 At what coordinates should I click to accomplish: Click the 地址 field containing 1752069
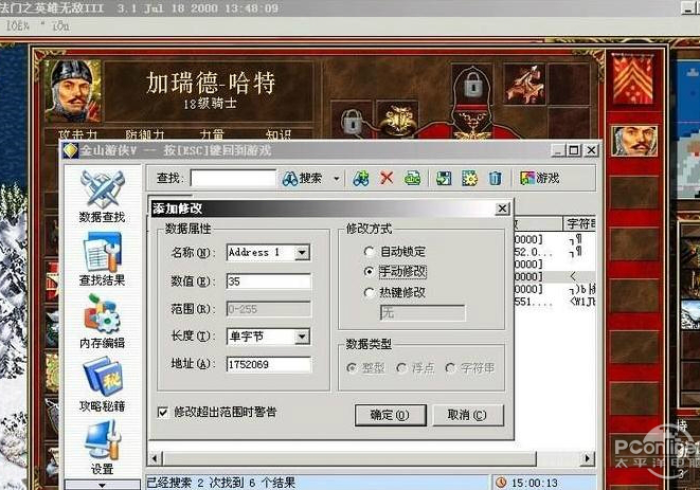tap(268, 364)
